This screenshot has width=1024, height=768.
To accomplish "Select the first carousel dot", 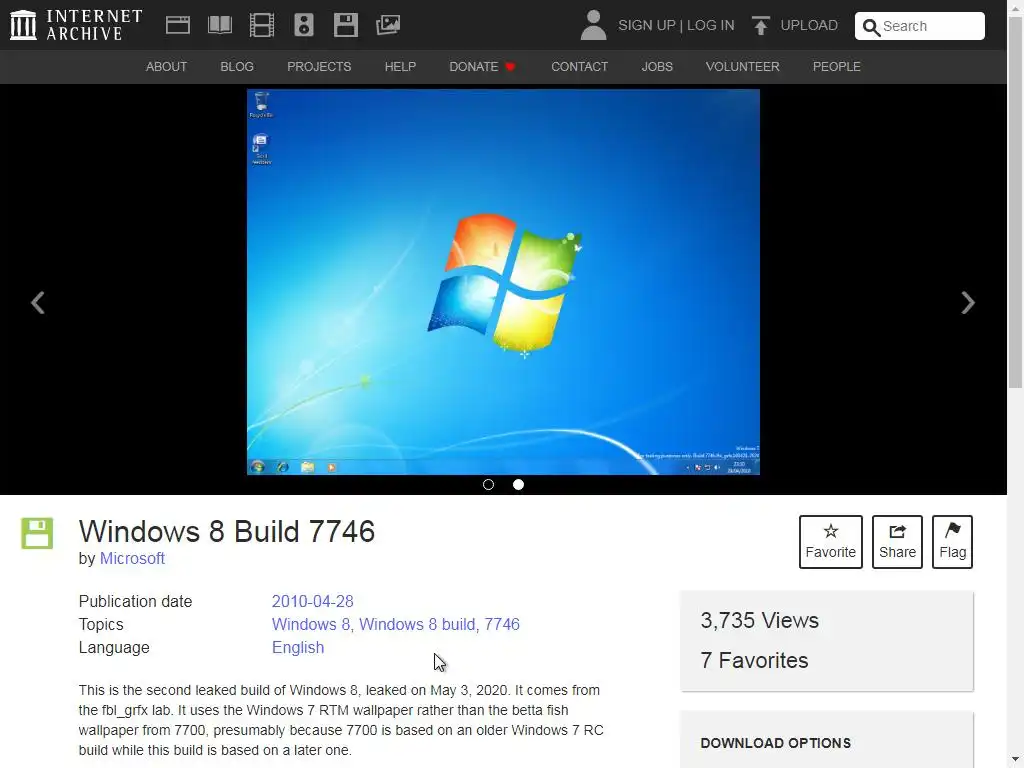I will [488, 485].
